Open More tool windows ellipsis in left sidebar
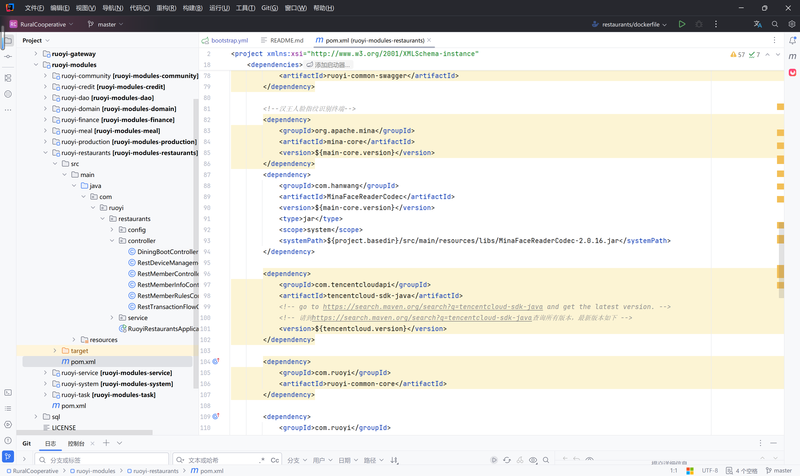 coord(8,110)
